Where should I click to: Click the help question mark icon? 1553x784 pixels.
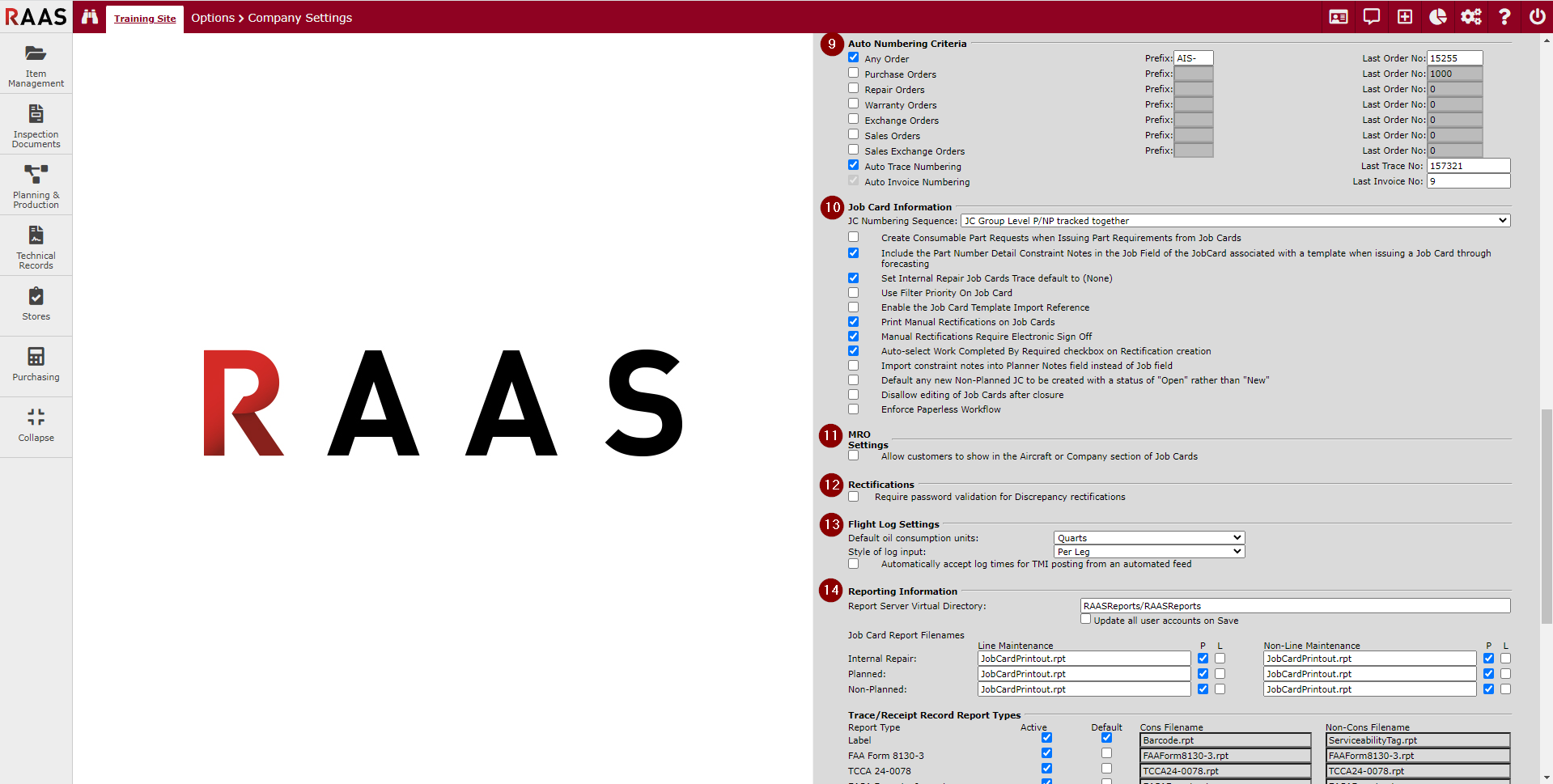1504,17
